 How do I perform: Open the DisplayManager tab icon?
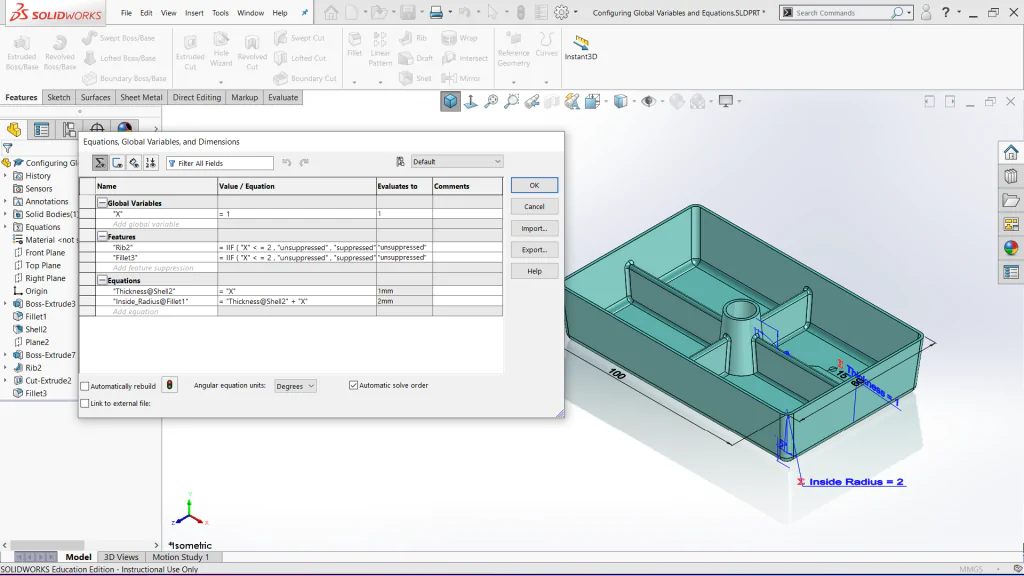125,127
